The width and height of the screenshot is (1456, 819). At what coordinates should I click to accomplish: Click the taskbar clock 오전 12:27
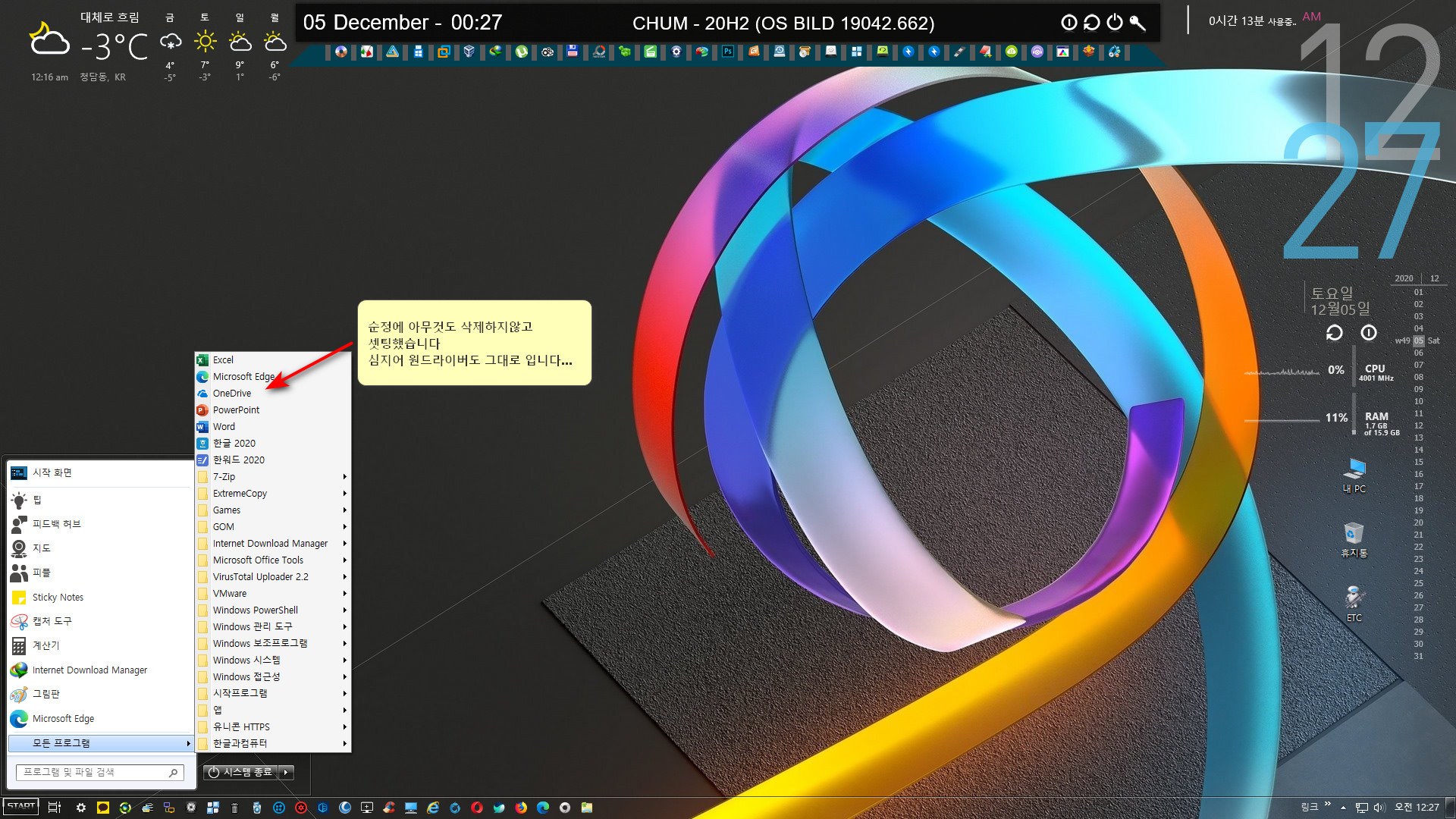pyautogui.click(x=1417, y=808)
